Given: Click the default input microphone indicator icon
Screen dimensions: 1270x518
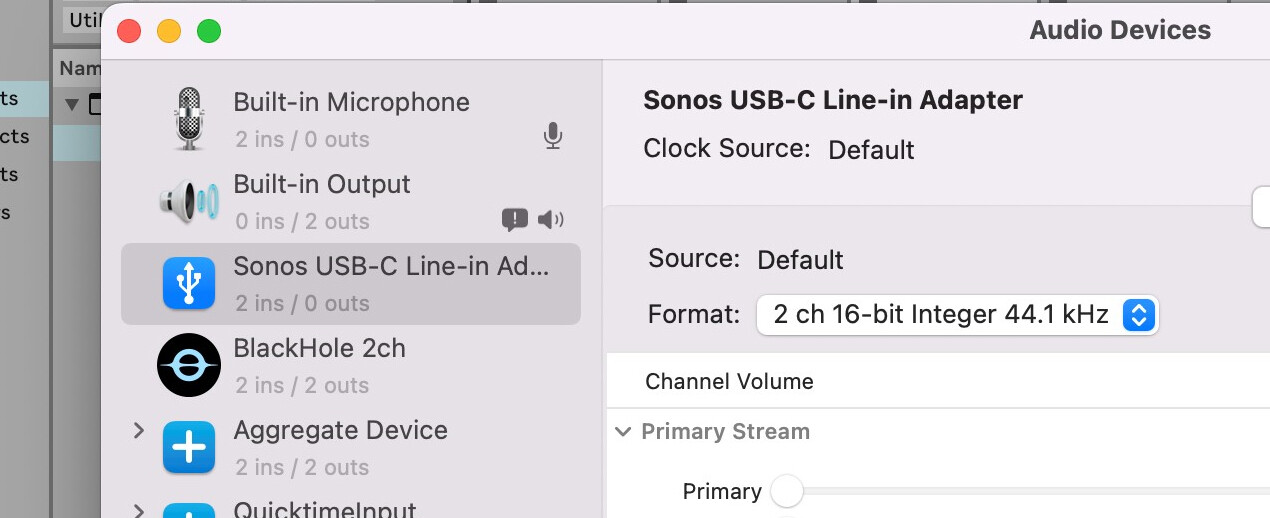Looking at the screenshot, I should pos(552,136).
